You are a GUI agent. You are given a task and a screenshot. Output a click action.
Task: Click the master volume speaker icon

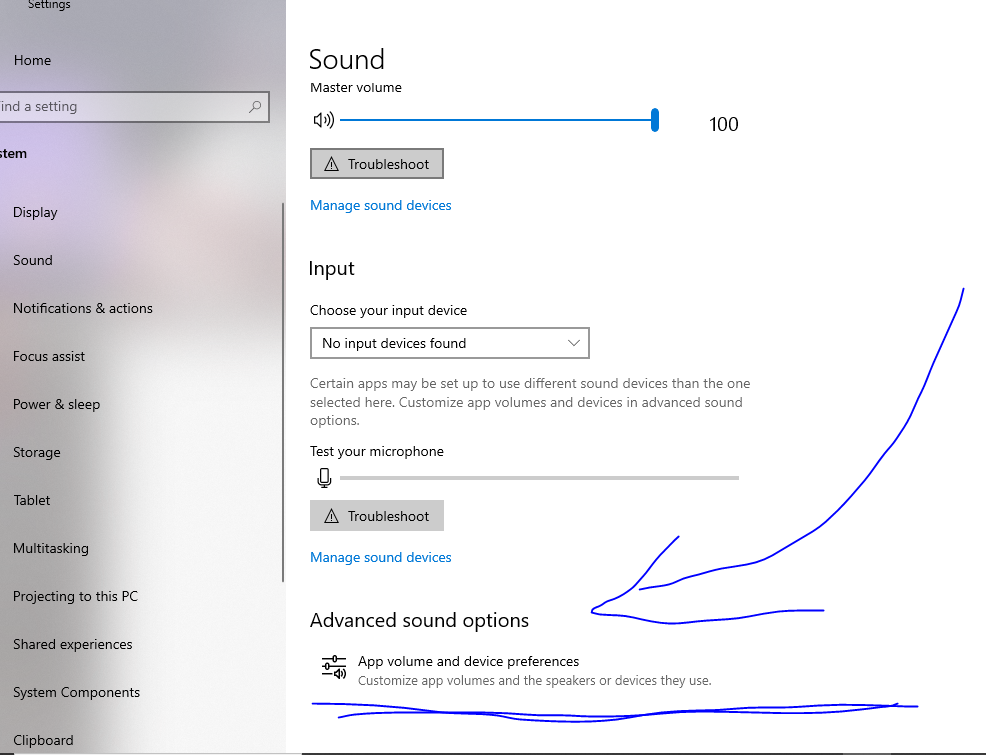pyautogui.click(x=323, y=121)
